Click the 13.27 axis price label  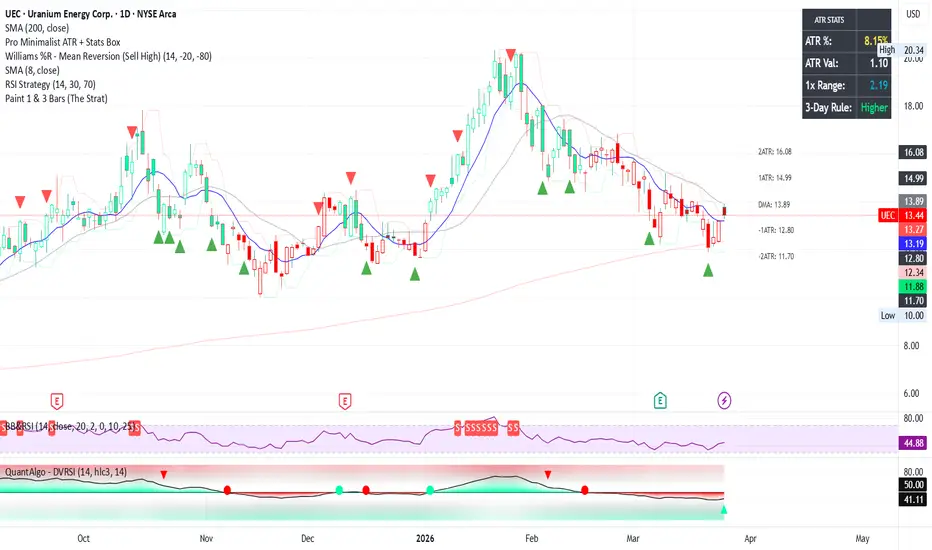click(x=914, y=230)
